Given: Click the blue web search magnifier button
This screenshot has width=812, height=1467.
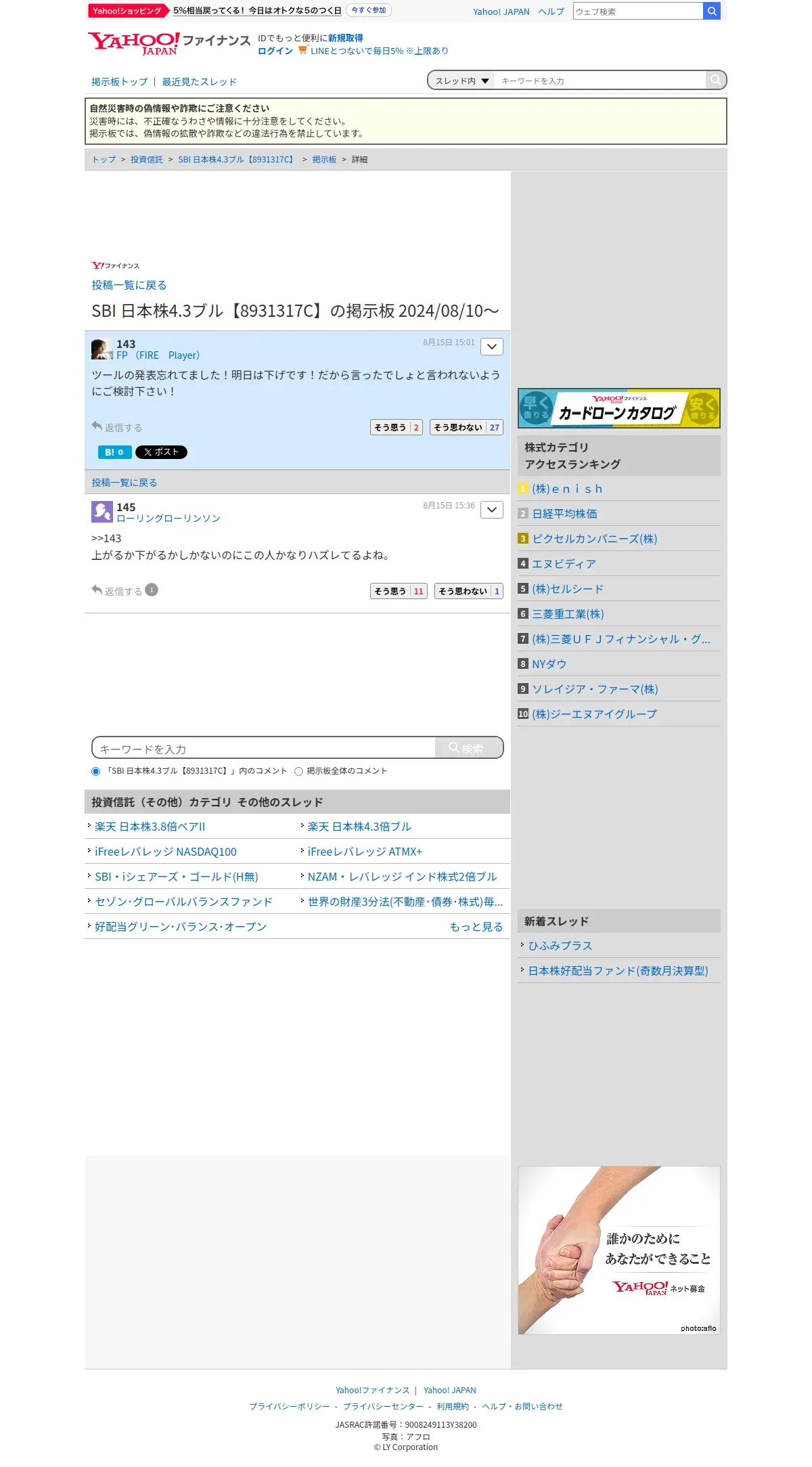Looking at the screenshot, I should pos(712,11).
